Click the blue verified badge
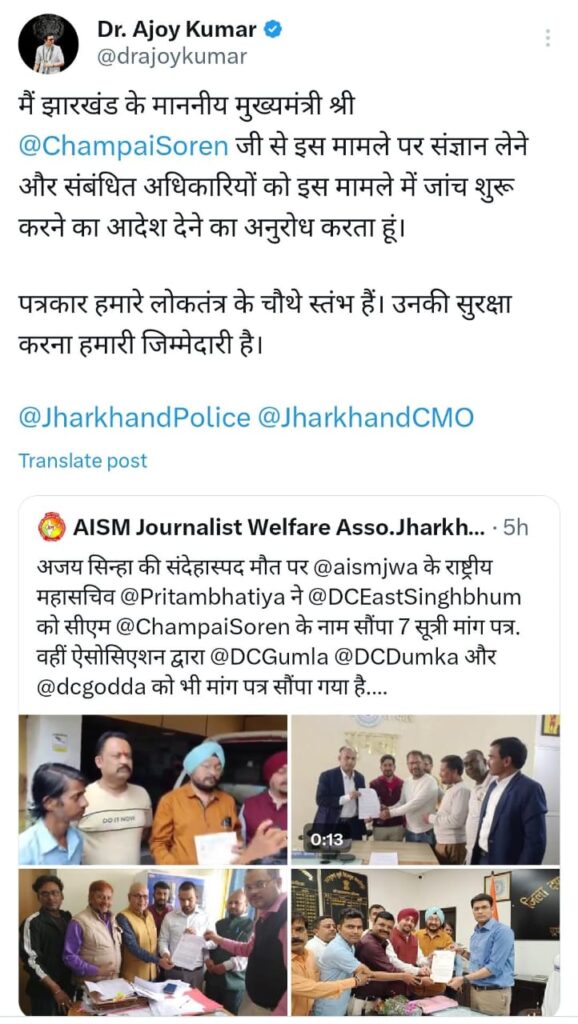Screen dimensions: 578x1024 (272, 29)
